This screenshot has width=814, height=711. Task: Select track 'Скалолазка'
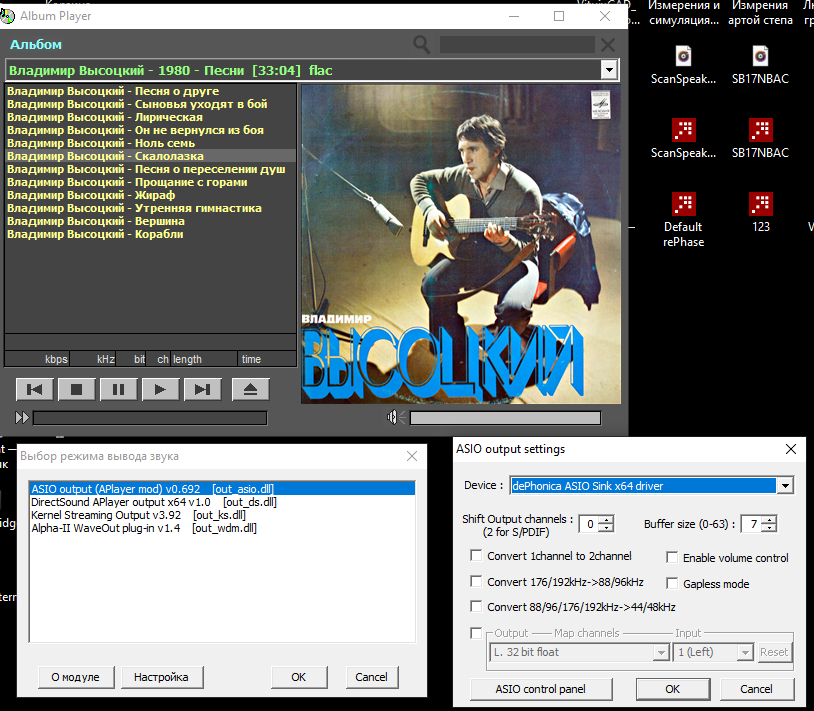point(151,156)
